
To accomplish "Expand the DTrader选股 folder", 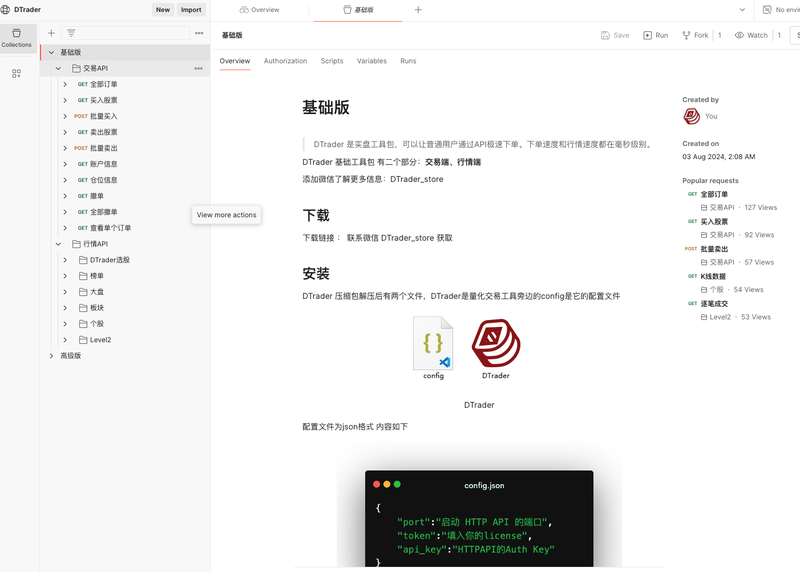I will point(65,260).
